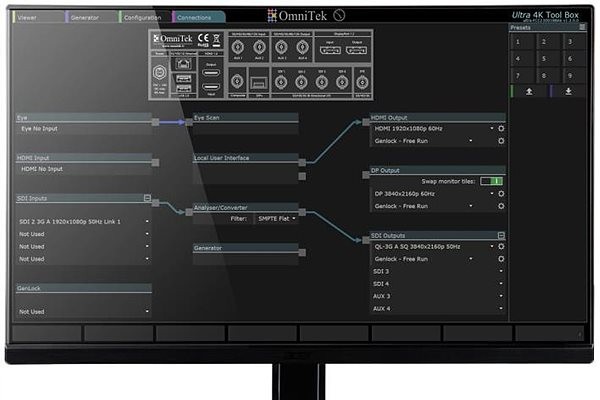600x400 pixels.
Task: Select preset 8
Action: click(548, 75)
